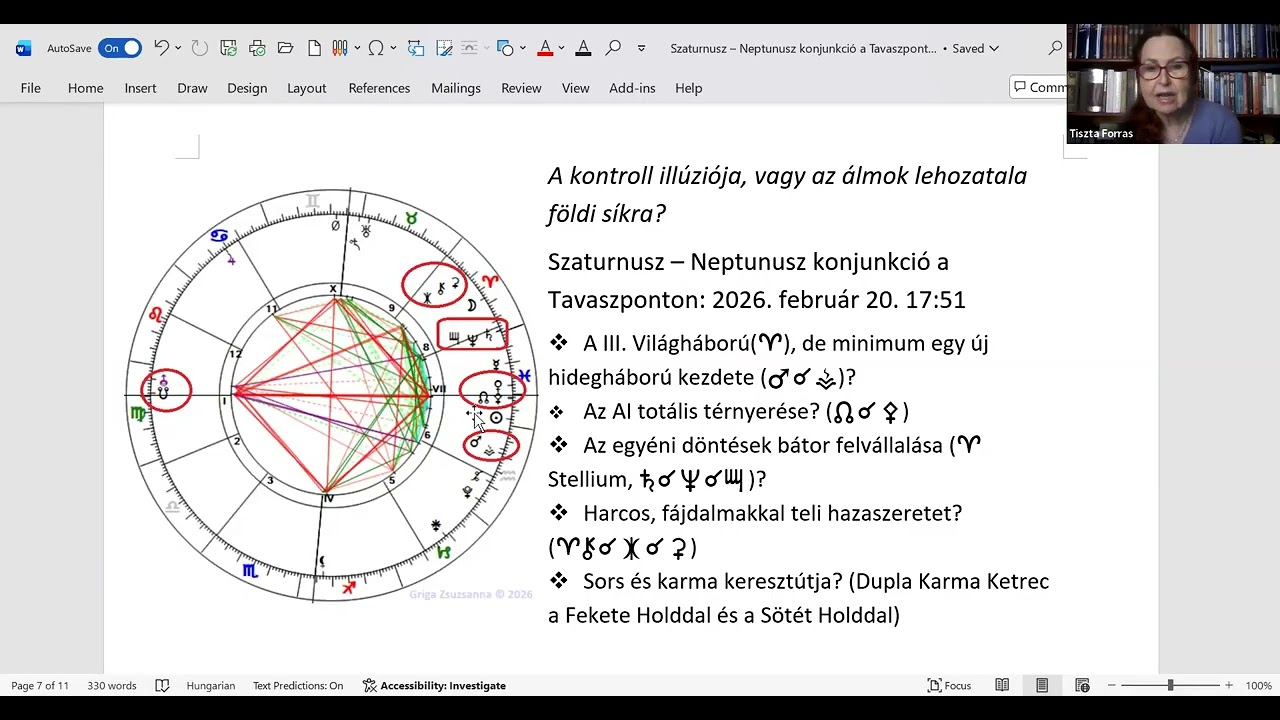The width and height of the screenshot is (1280, 720).
Task: Click the proofing book icon in status bar
Action: [162, 686]
